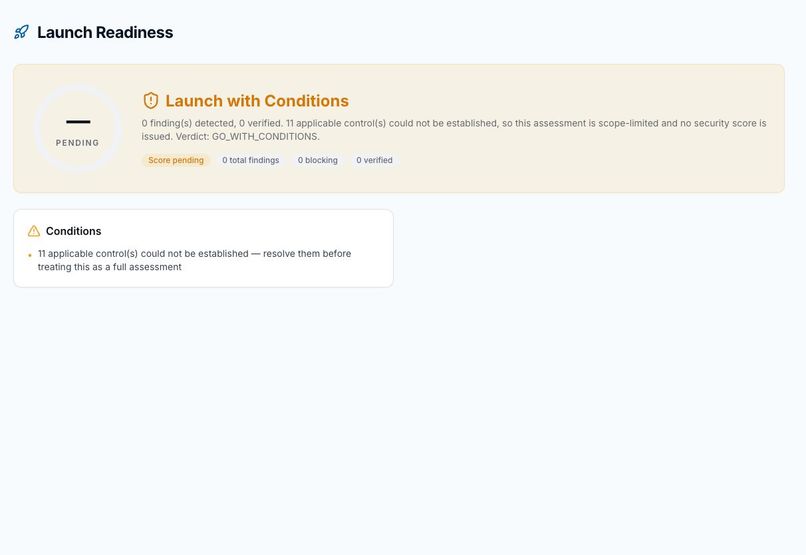Select the 0 verified badge

coord(374,160)
